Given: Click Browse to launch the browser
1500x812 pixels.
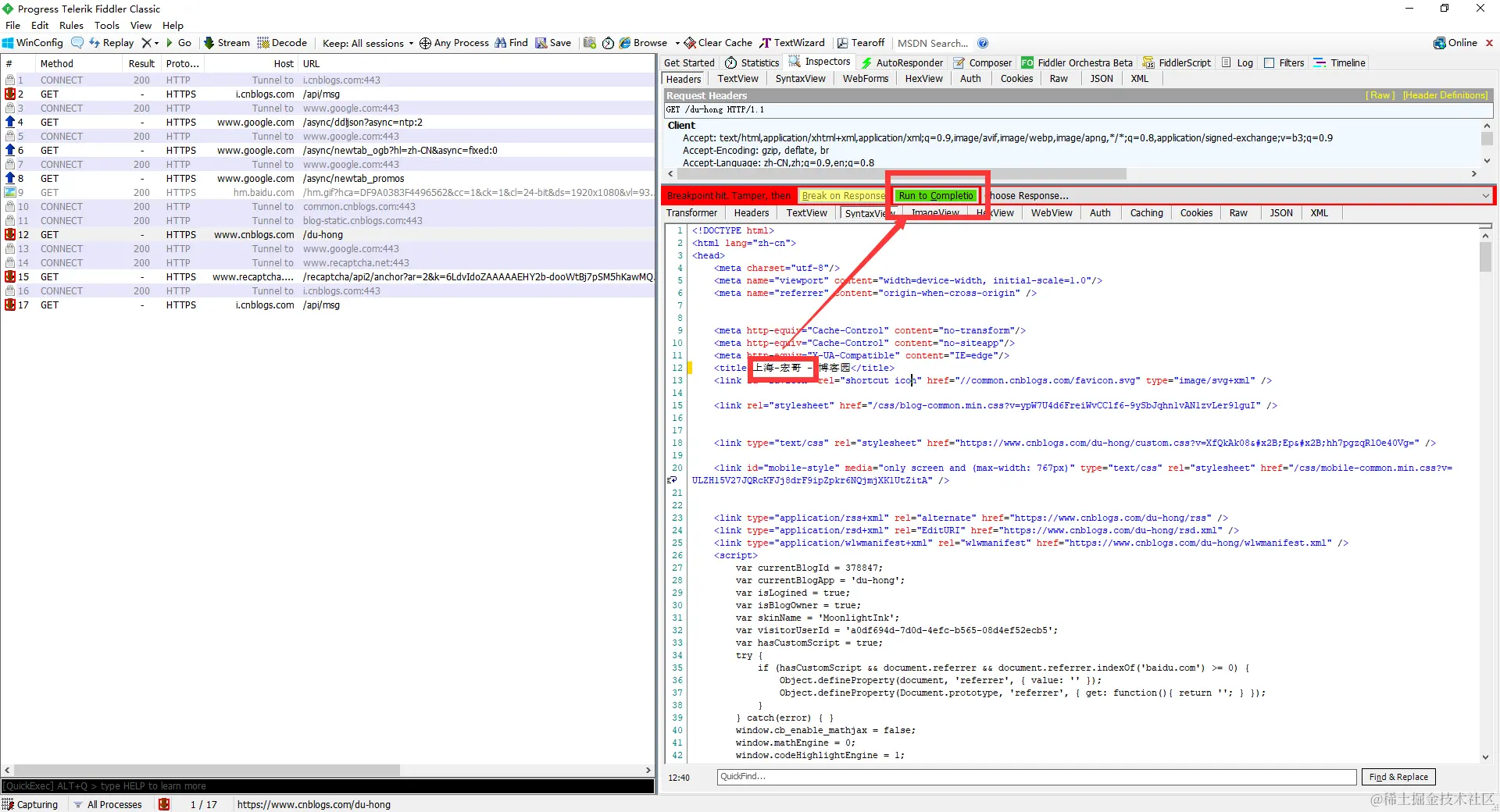Looking at the screenshot, I should 644,43.
